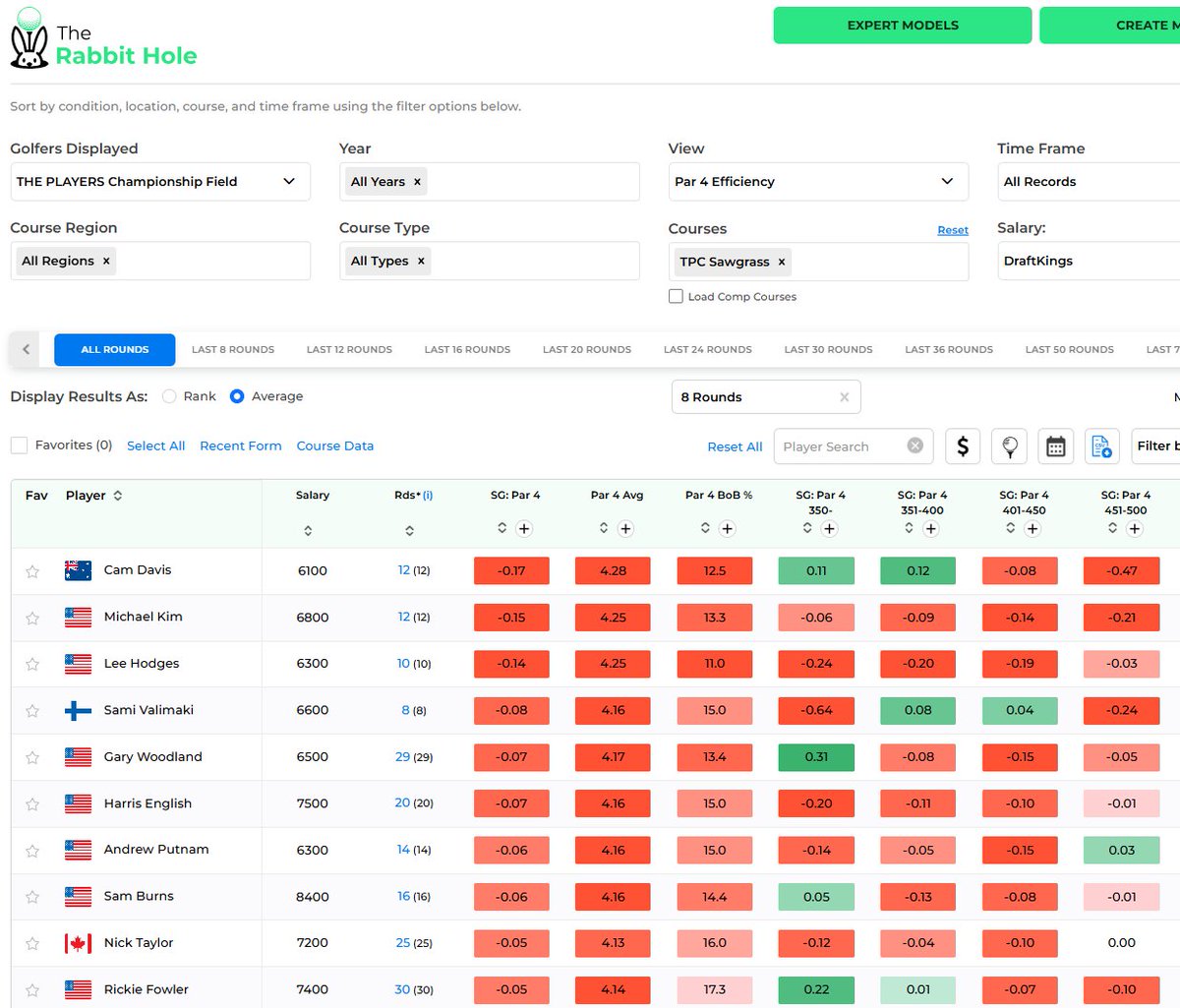This screenshot has height=1008, width=1180.
Task: Switch to LAST 12 ROUNDS tab
Action: 349,350
